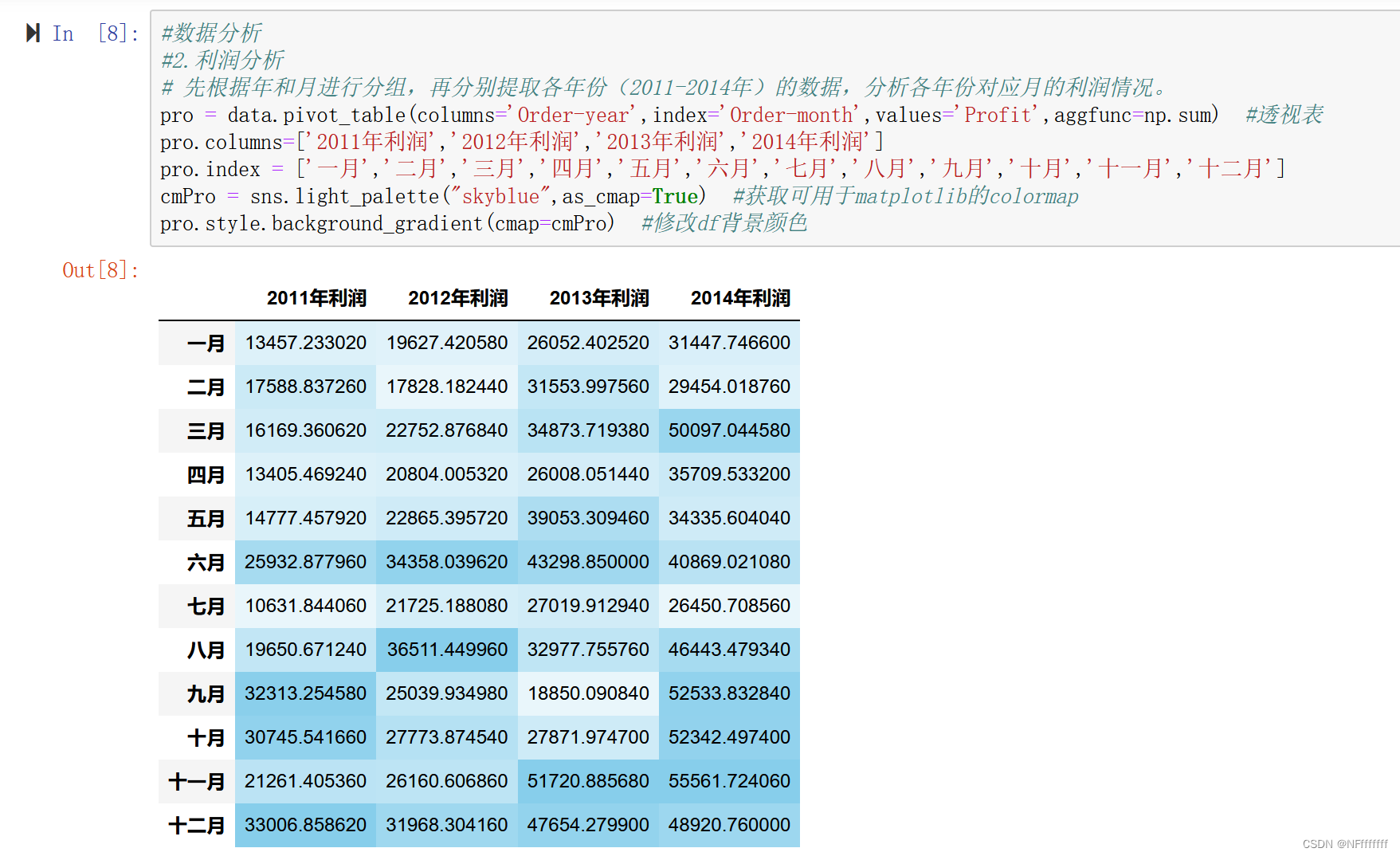Click the 四月 row label
Image resolution: width=1400 pixels, height=856 pixels.
pyautogui.click(x=206, y=475)
